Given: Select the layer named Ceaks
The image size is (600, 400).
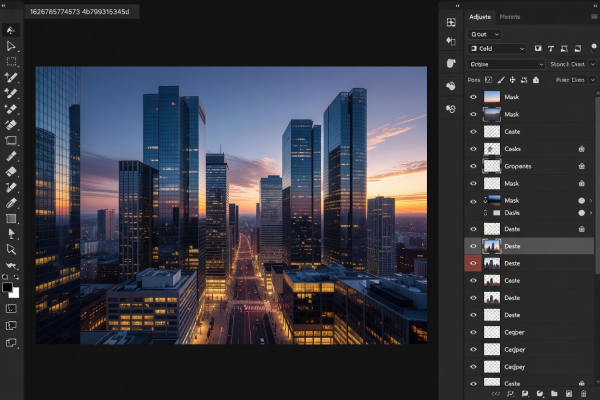Looking at the screenshot, I should pyautogui.click(x=512, y=149).
